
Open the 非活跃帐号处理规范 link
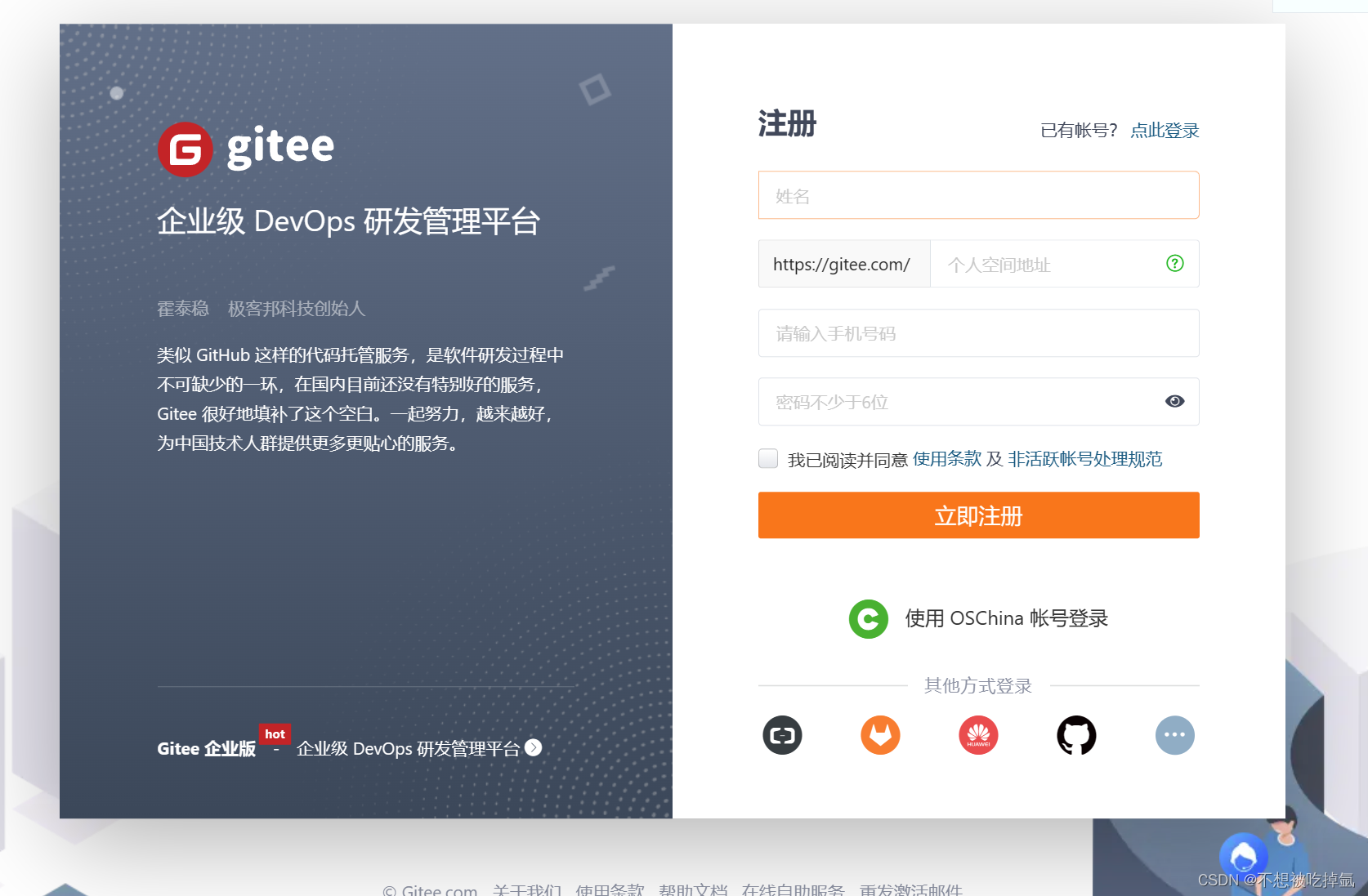click(x=1084, y=459)
